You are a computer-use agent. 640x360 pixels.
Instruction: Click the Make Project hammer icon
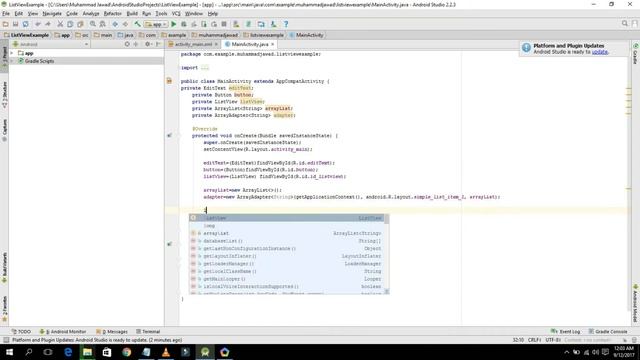138,24
